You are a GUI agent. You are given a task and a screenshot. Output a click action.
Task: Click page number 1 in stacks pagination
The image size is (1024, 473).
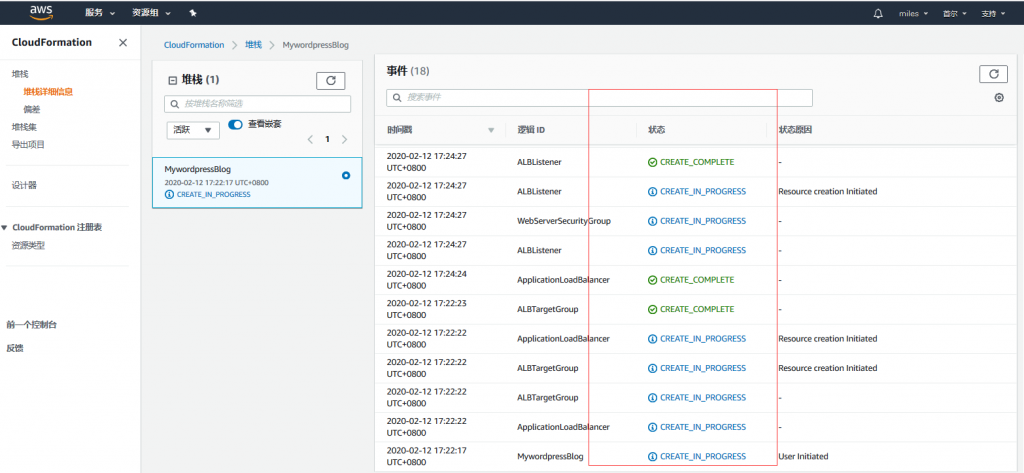pos(327,139)
